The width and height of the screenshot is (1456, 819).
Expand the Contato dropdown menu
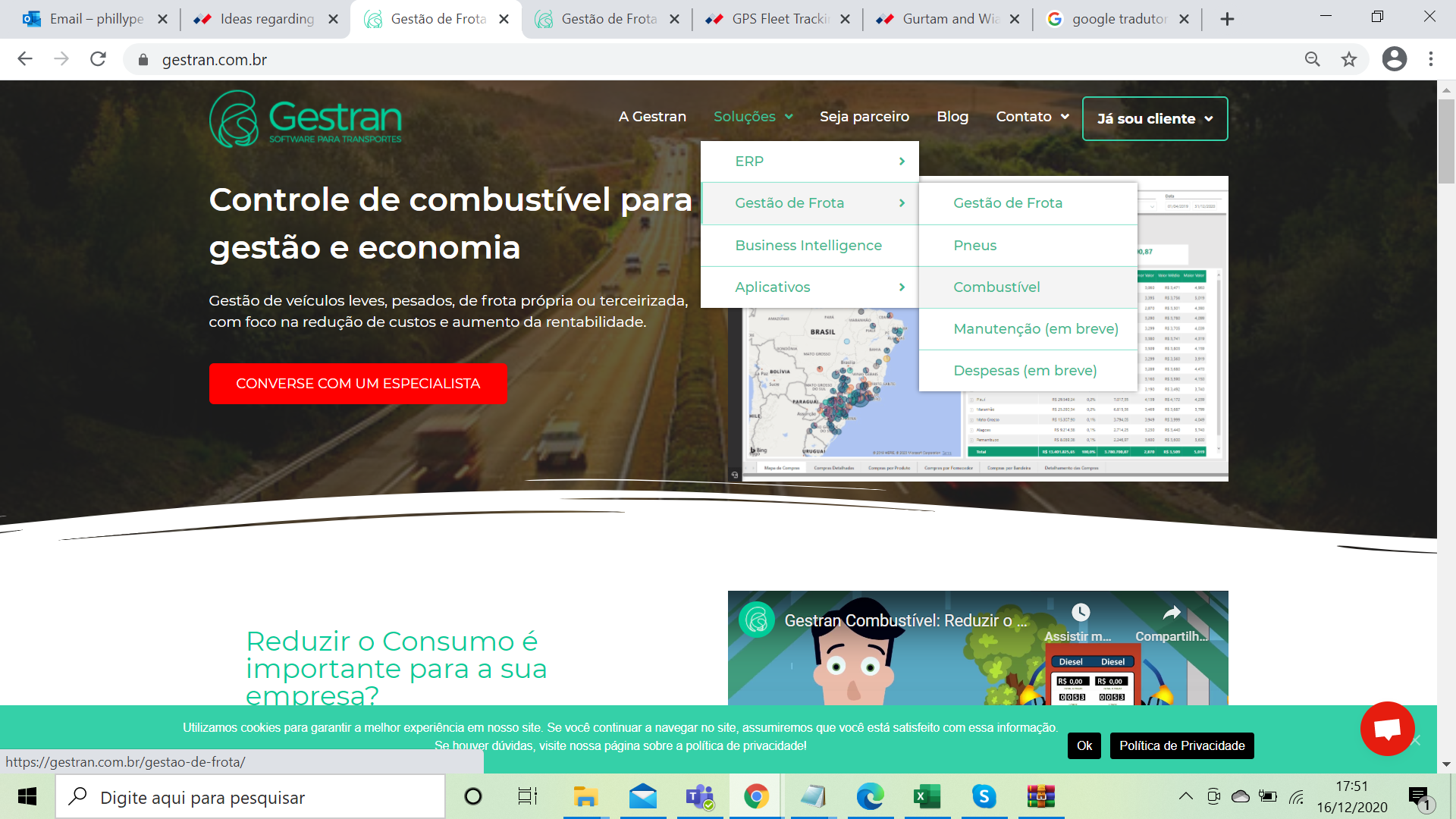tap(1032, 116)
